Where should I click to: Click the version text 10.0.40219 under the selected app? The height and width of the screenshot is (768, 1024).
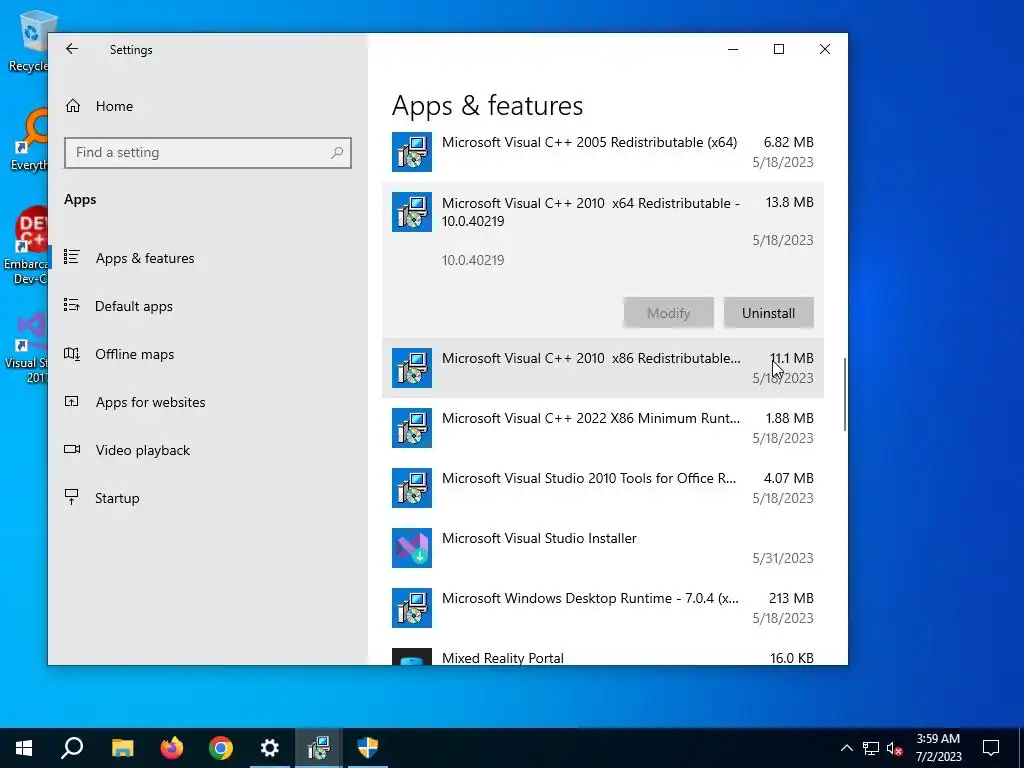coord(473,260)
